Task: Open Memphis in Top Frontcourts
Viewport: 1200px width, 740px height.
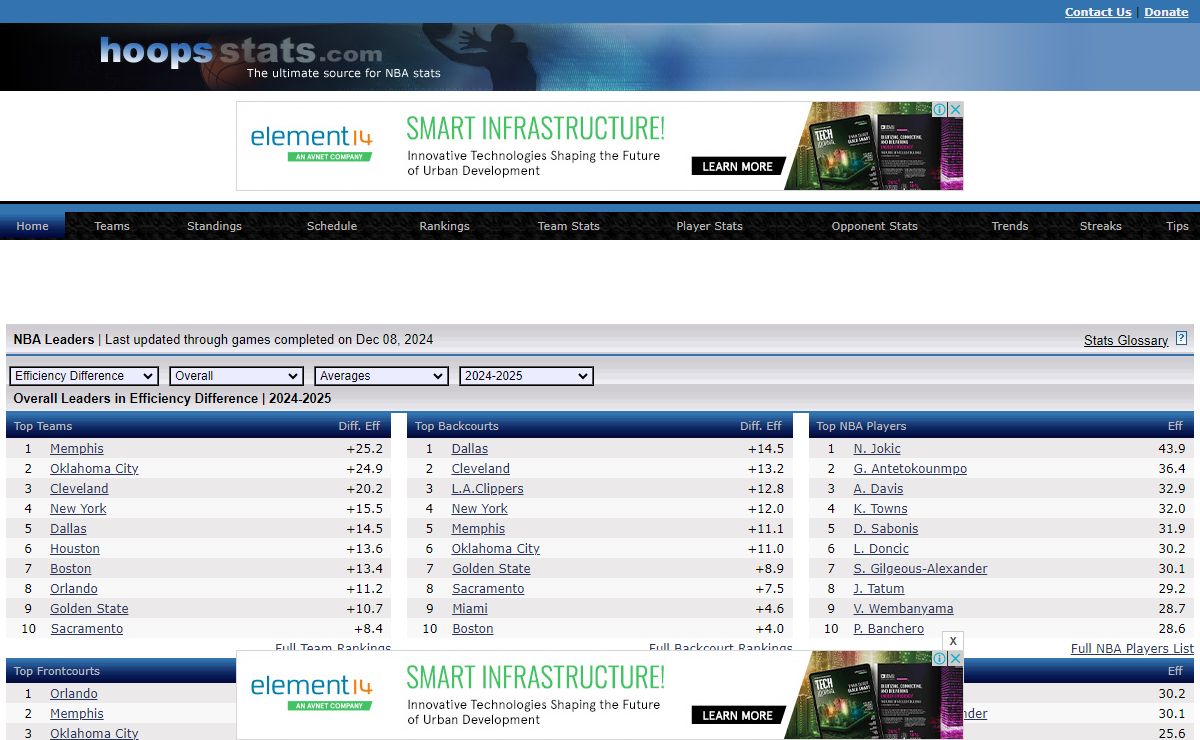Action: click(77, 713)
